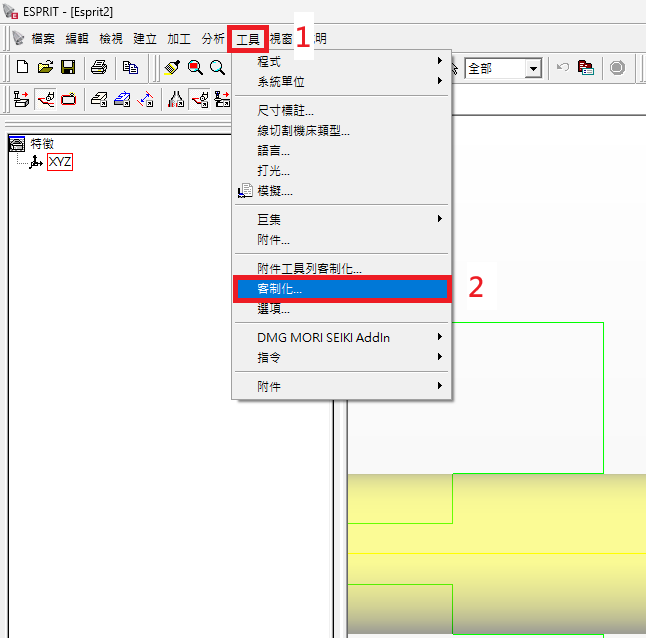Click the yellow highlighter brush icon
646x638 pixels.
[172, 68]
